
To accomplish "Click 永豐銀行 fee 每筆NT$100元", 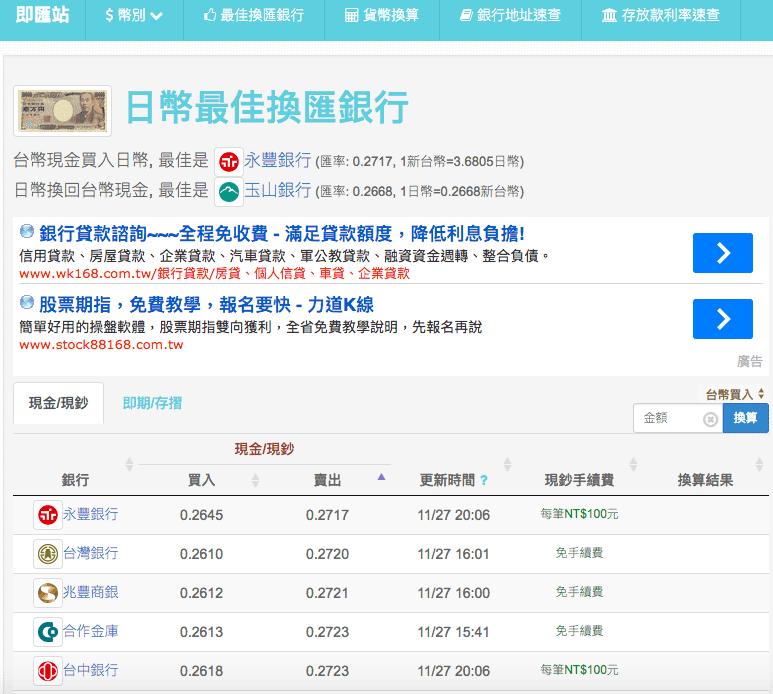I will coord(579,514).
